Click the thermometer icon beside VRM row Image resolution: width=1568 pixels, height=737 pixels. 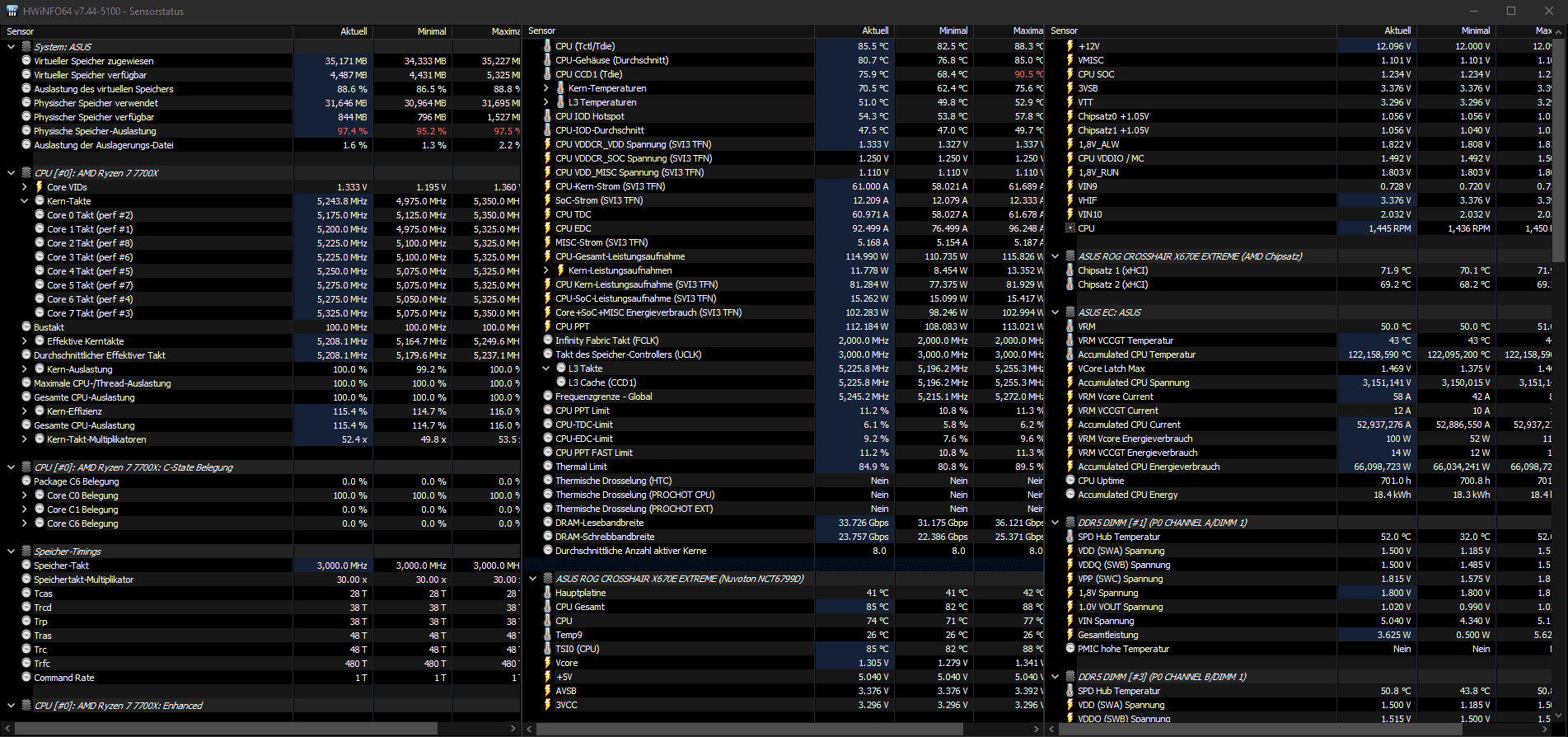pos(1070,326)
